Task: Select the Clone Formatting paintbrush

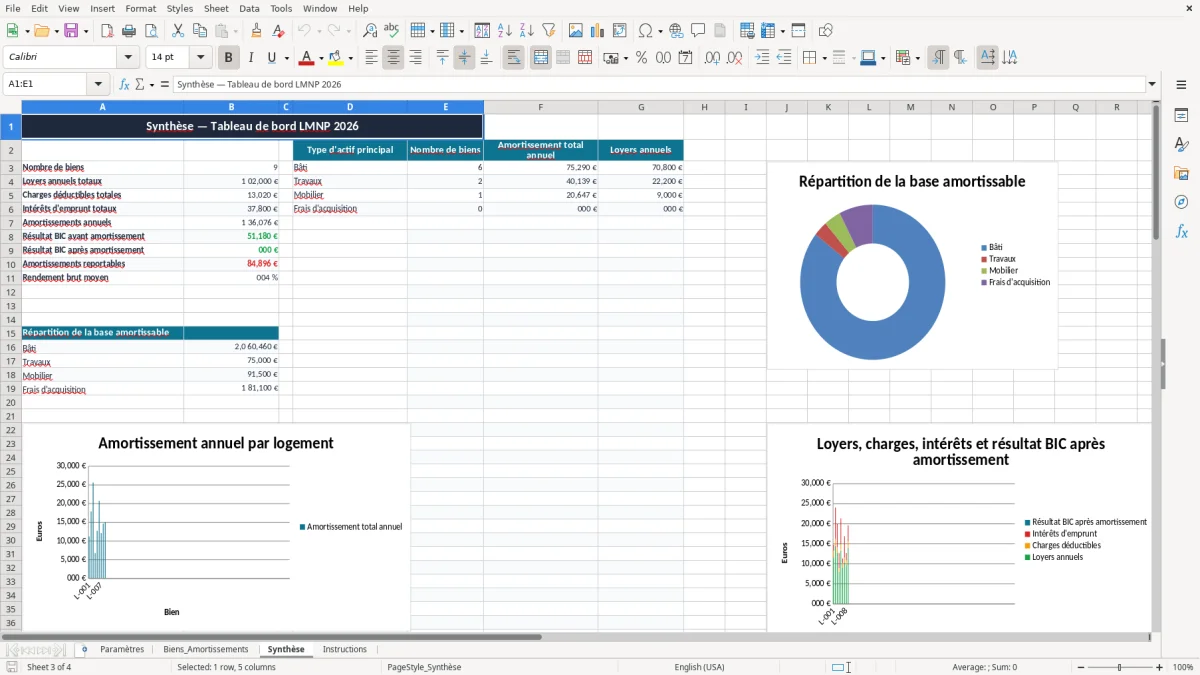Action: [x=257, y=31]
